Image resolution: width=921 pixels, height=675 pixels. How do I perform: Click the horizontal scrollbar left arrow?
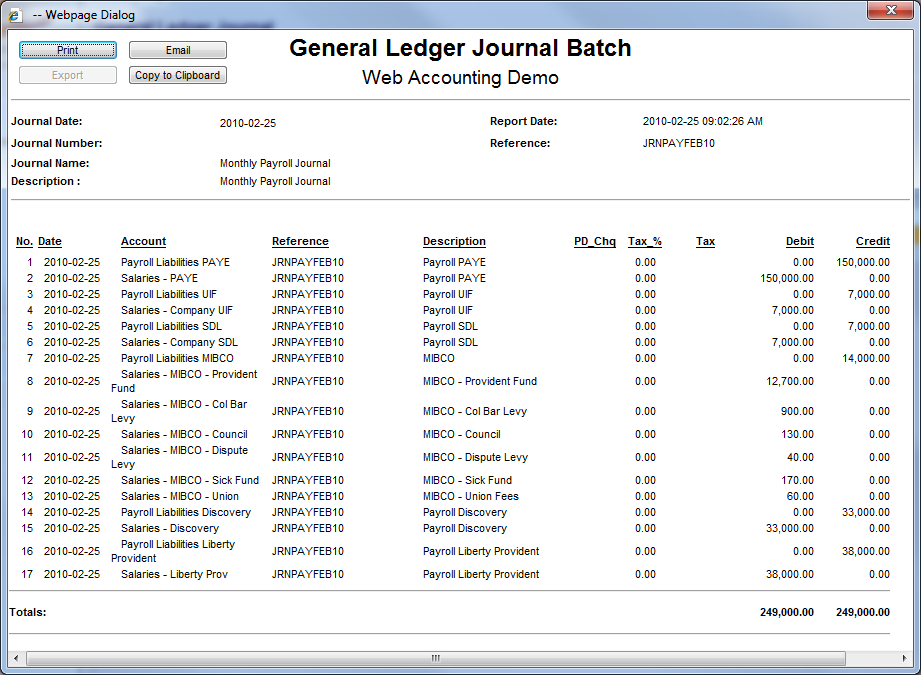pyautogui.click(x=17, y=658)
